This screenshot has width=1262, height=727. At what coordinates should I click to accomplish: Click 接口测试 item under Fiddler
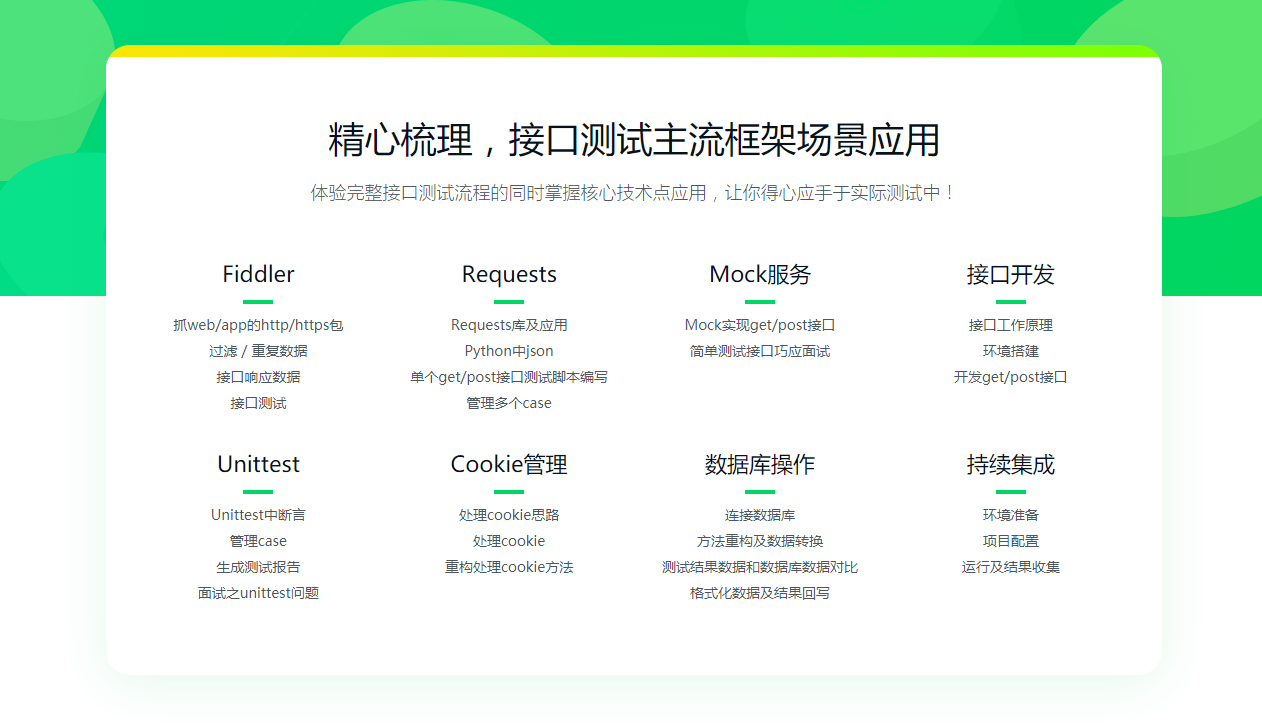coord(258,403)
